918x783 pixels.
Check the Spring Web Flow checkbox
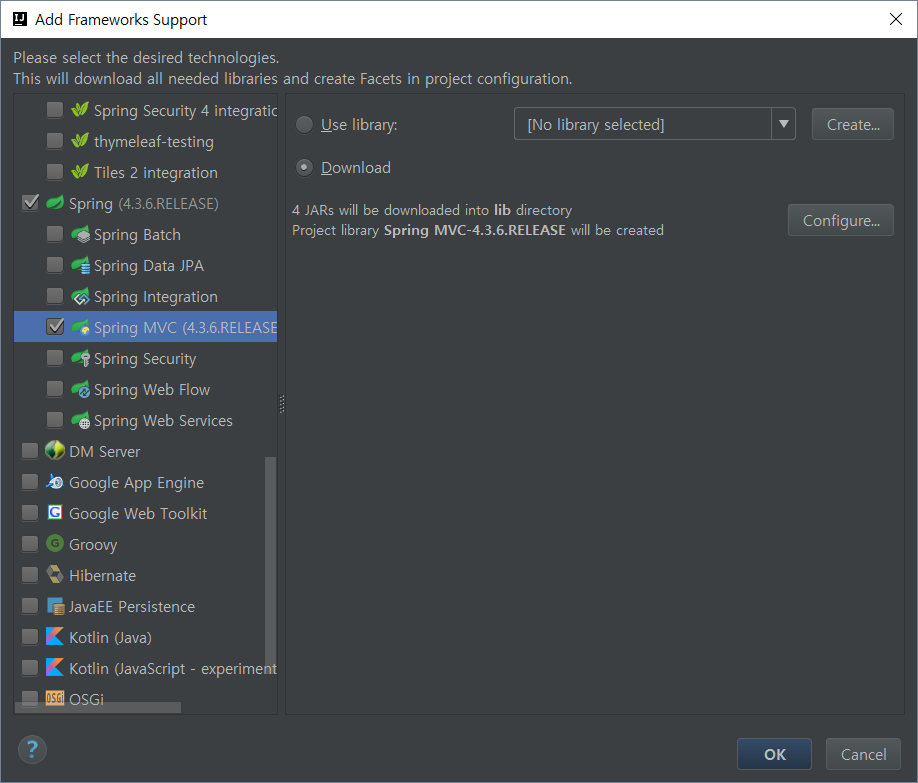55,389
